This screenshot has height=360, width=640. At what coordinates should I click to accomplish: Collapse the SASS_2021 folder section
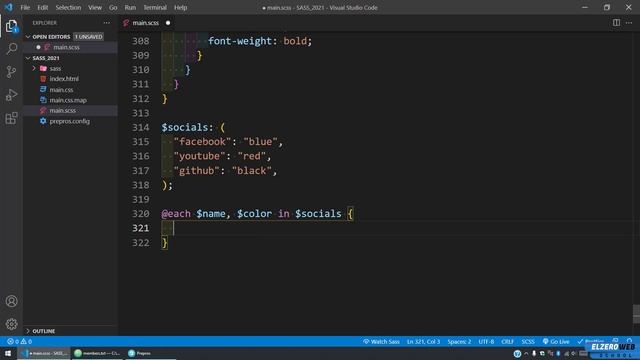tap(28, 58)
